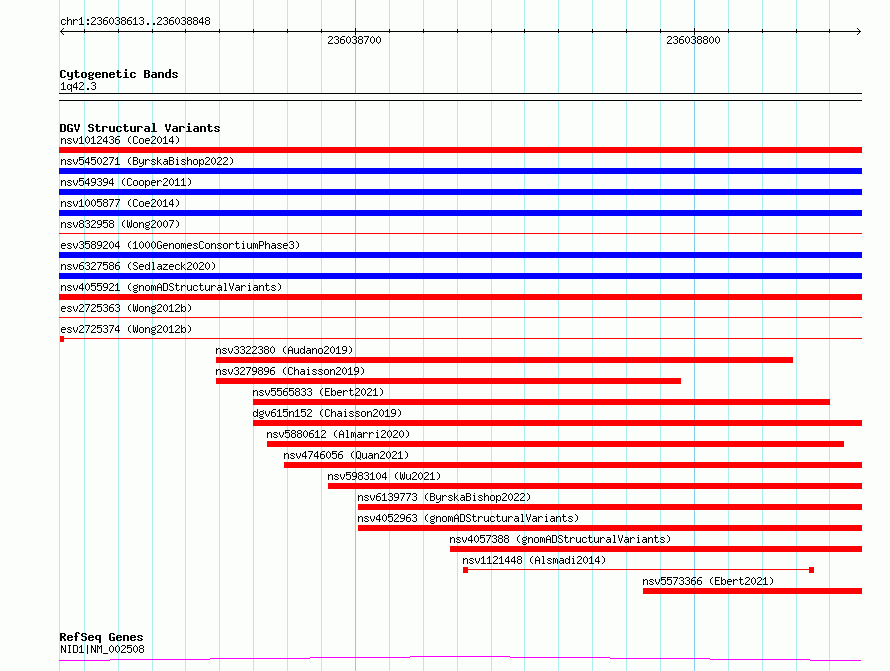Click the 236038700 ruler position label
Screen dimensions: 890x671
click(354, 40)
